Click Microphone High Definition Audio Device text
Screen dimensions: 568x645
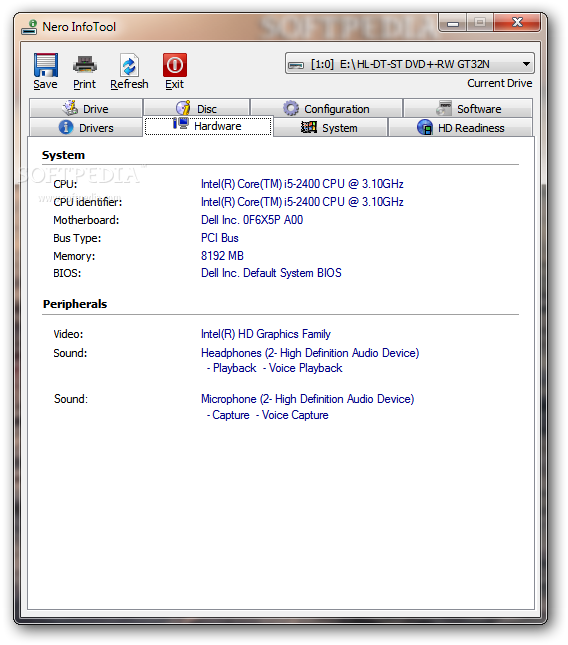(x=308, y=399)
